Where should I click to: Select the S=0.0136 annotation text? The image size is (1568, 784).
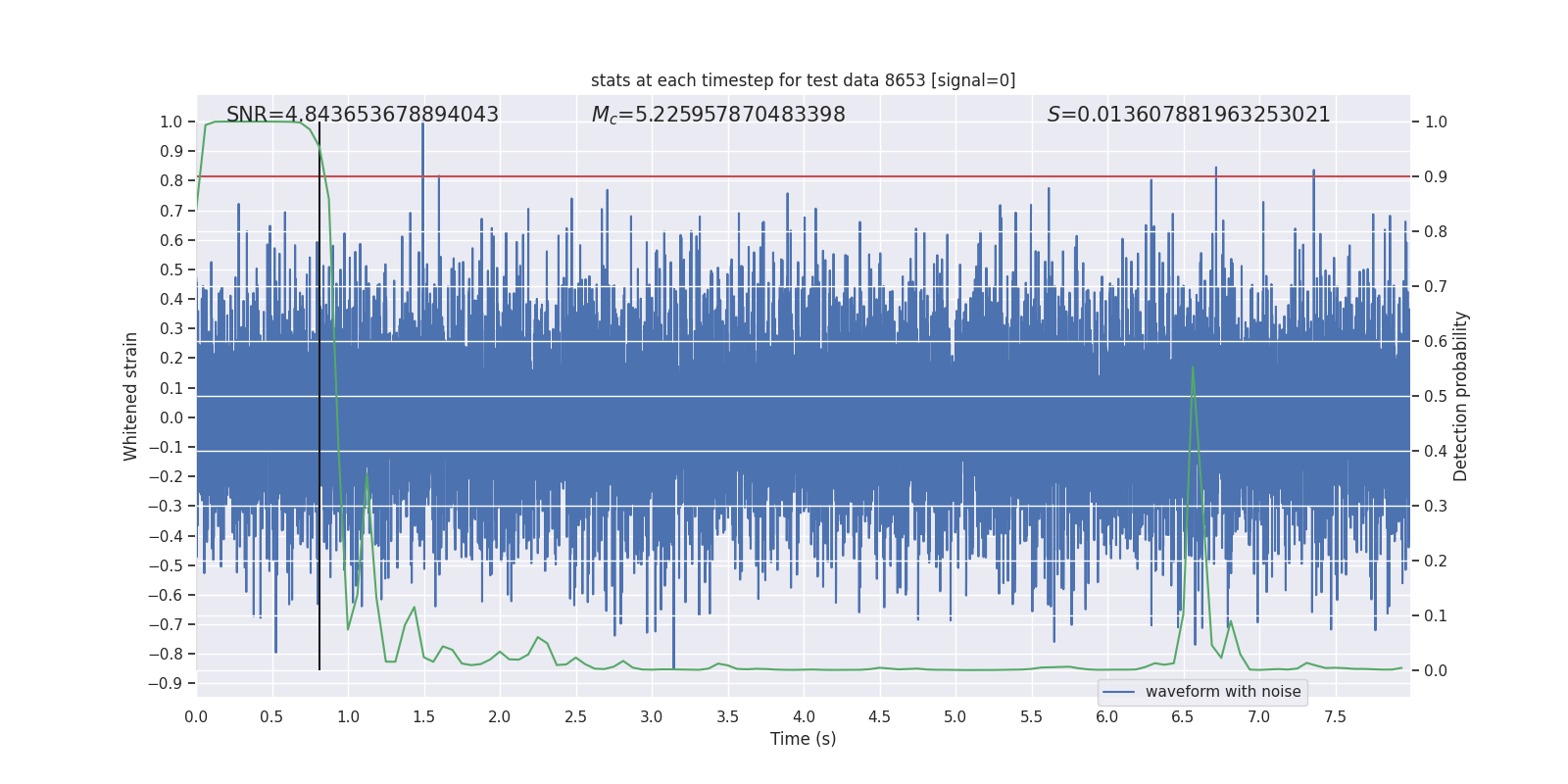point(1188,115)
